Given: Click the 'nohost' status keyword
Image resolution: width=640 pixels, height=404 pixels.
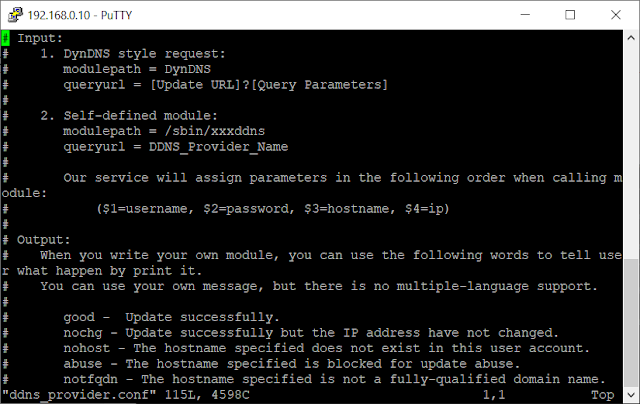Looking at the screenshot, I should click(87, 348).
